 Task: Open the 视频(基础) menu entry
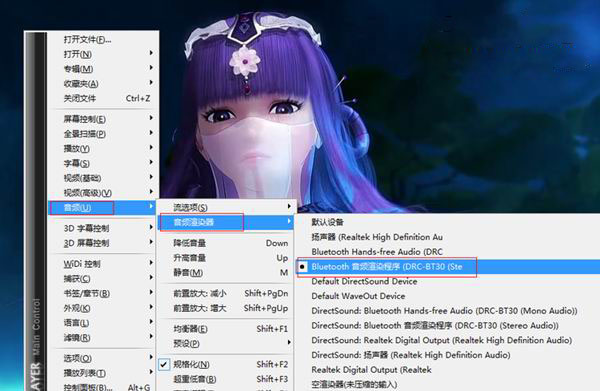click(x=103, y=178)
